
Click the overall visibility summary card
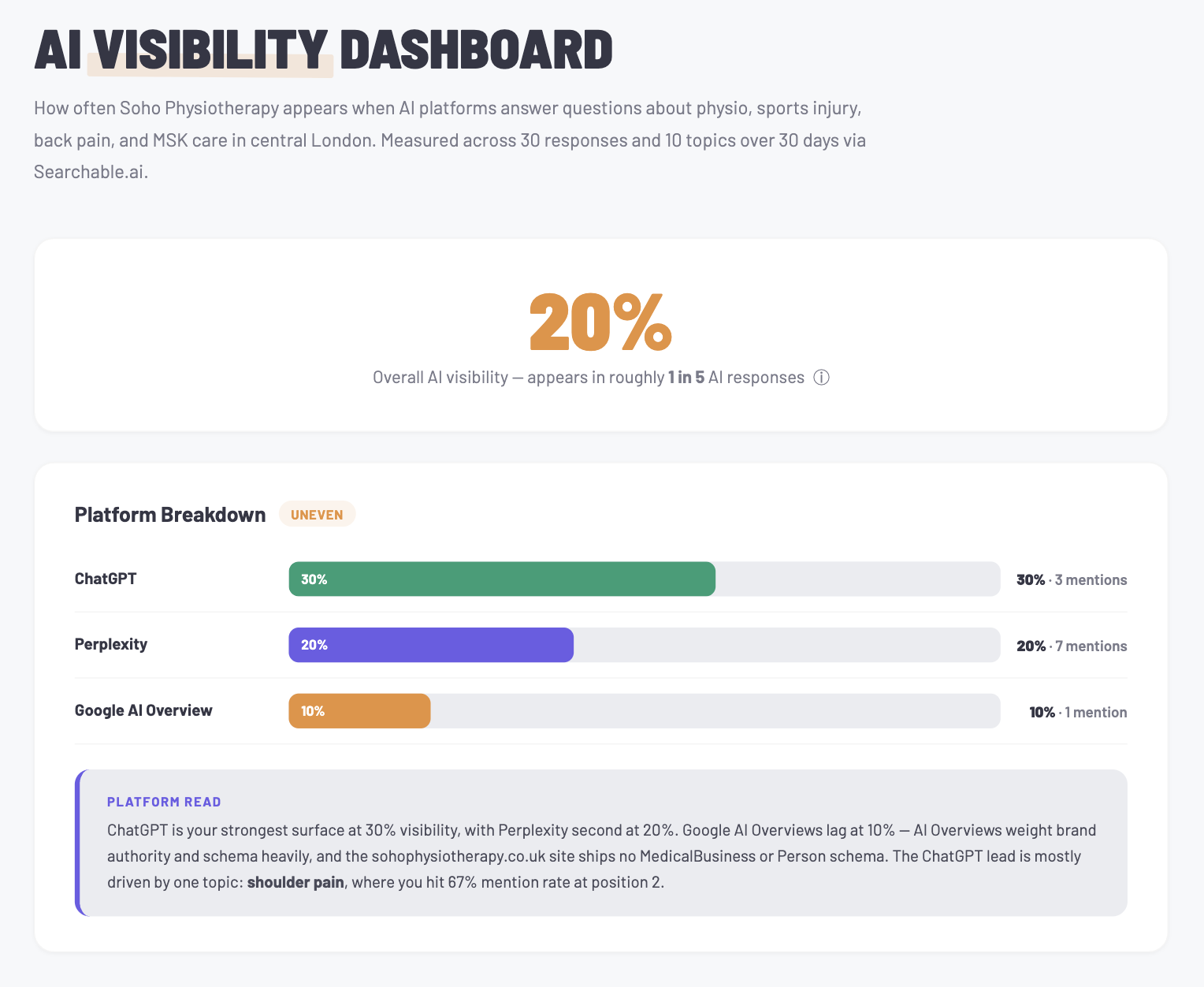pos(600,334)
